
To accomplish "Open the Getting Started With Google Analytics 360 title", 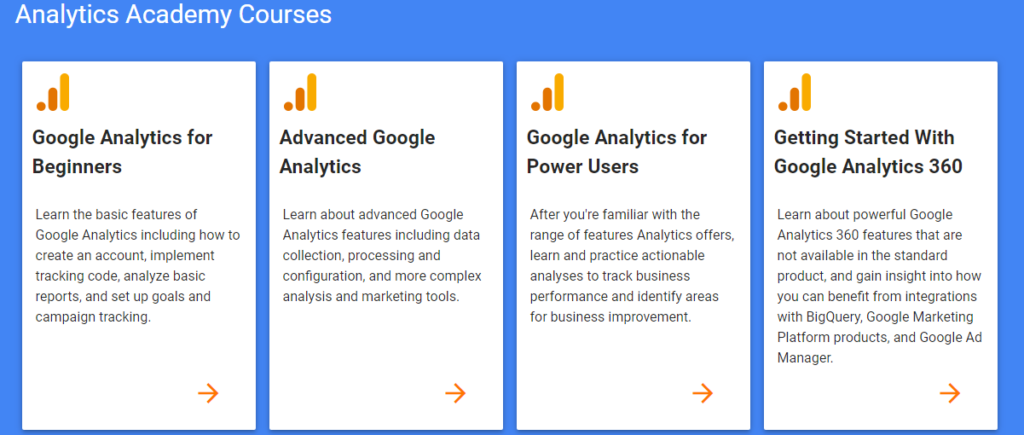I will (868, 152).
